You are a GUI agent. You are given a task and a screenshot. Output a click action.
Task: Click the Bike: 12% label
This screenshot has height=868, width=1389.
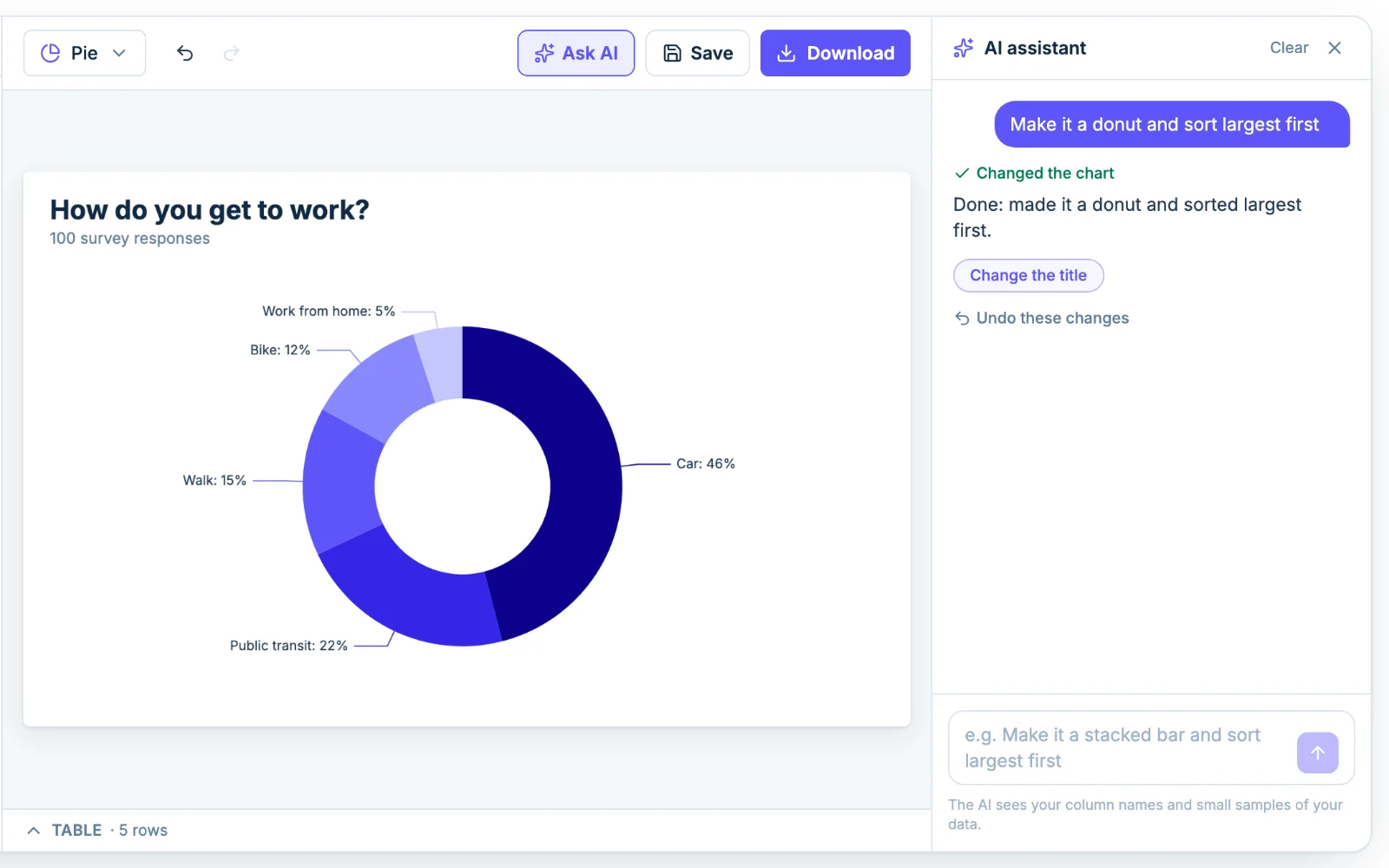coord(280,350)
